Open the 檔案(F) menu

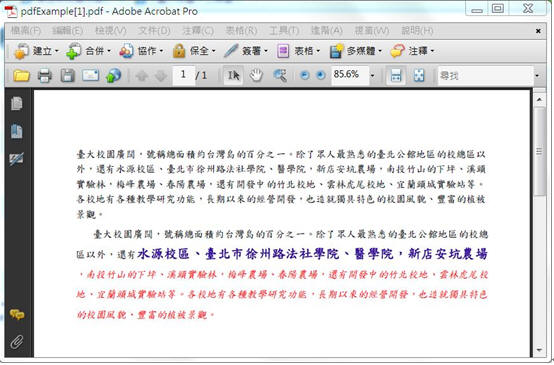point(26,31)
